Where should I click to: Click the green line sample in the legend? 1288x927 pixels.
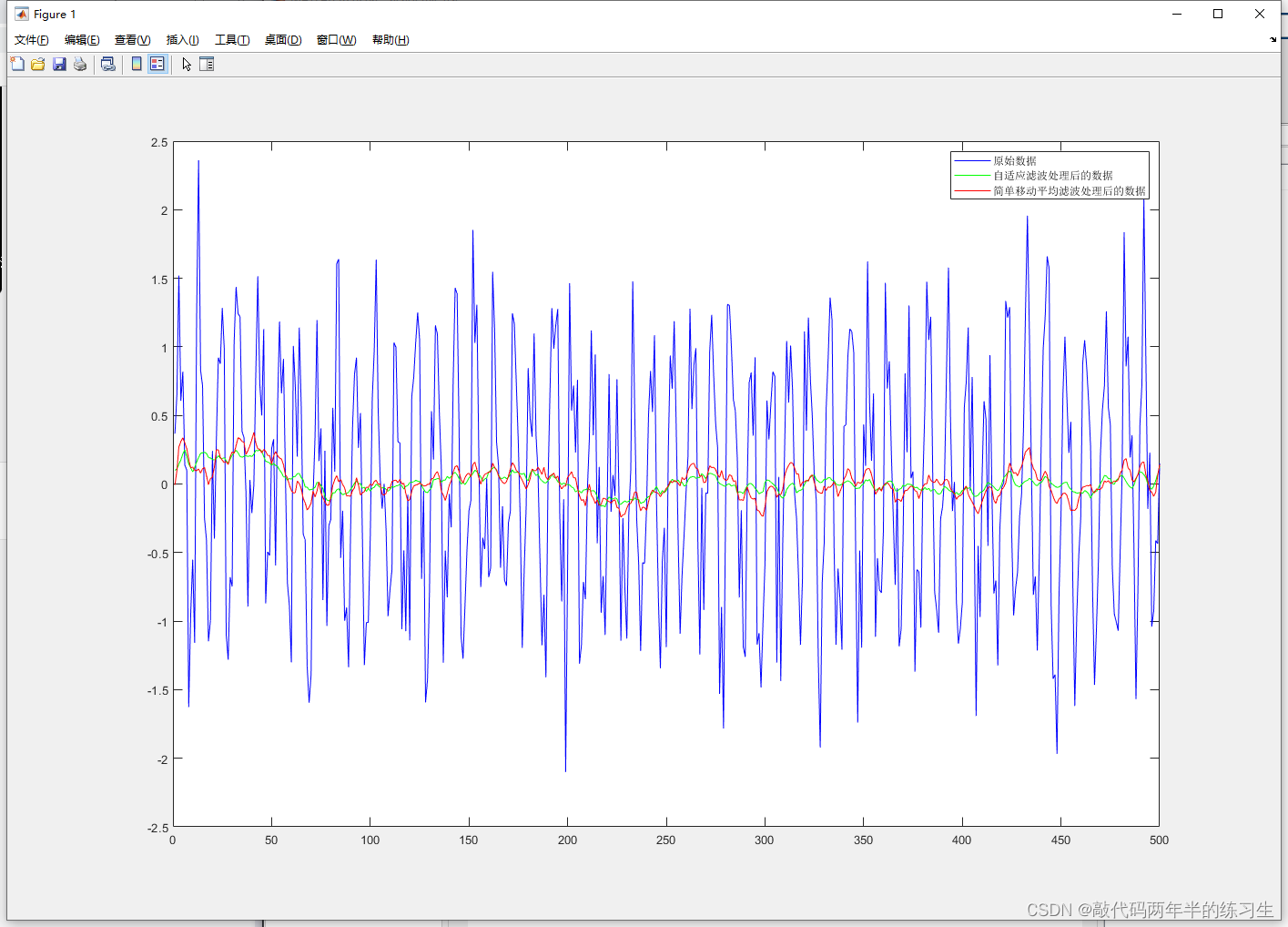click(x=972, y=176)
